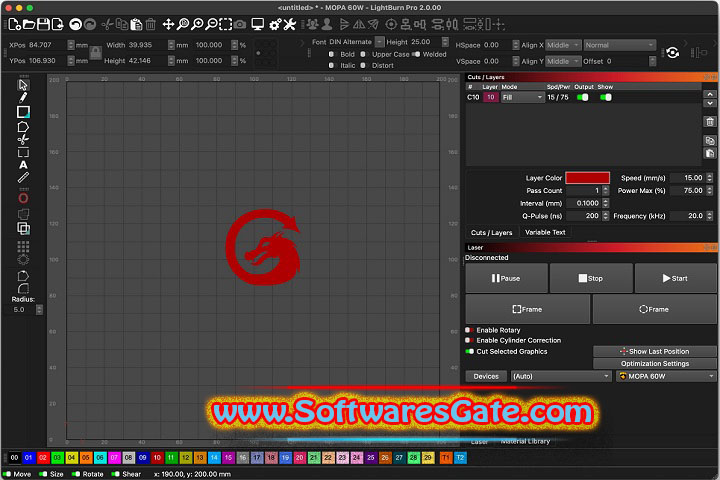Click the Pan view arrows icon
This screenshot has height=480, width=720.
tap(169, 24)
